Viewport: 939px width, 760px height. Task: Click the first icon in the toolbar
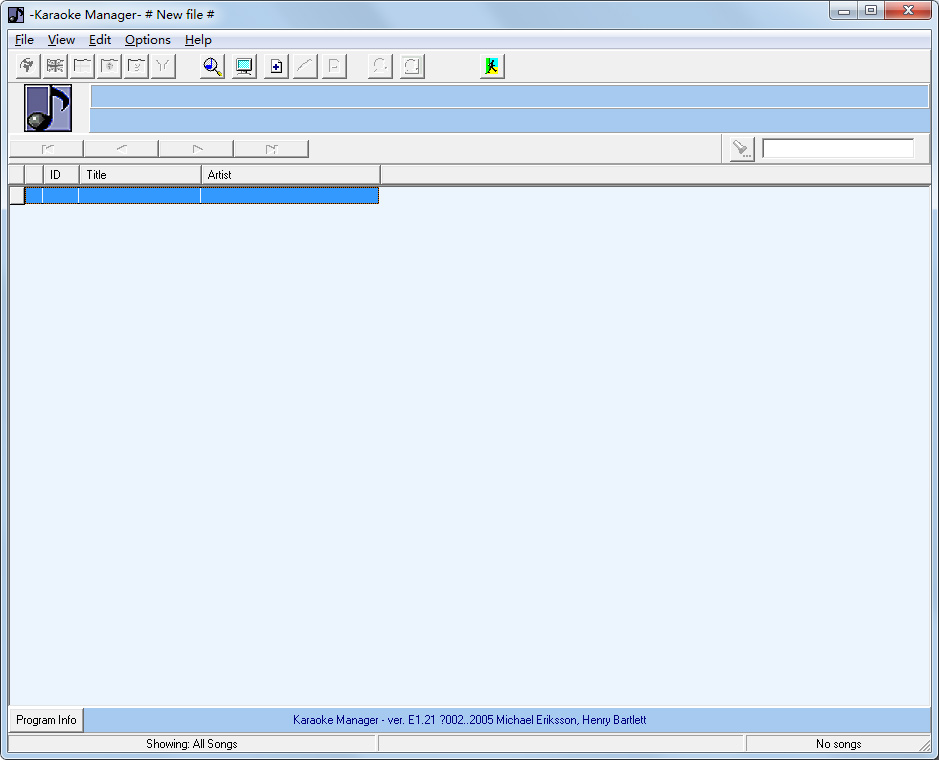(x=27, y=67)
